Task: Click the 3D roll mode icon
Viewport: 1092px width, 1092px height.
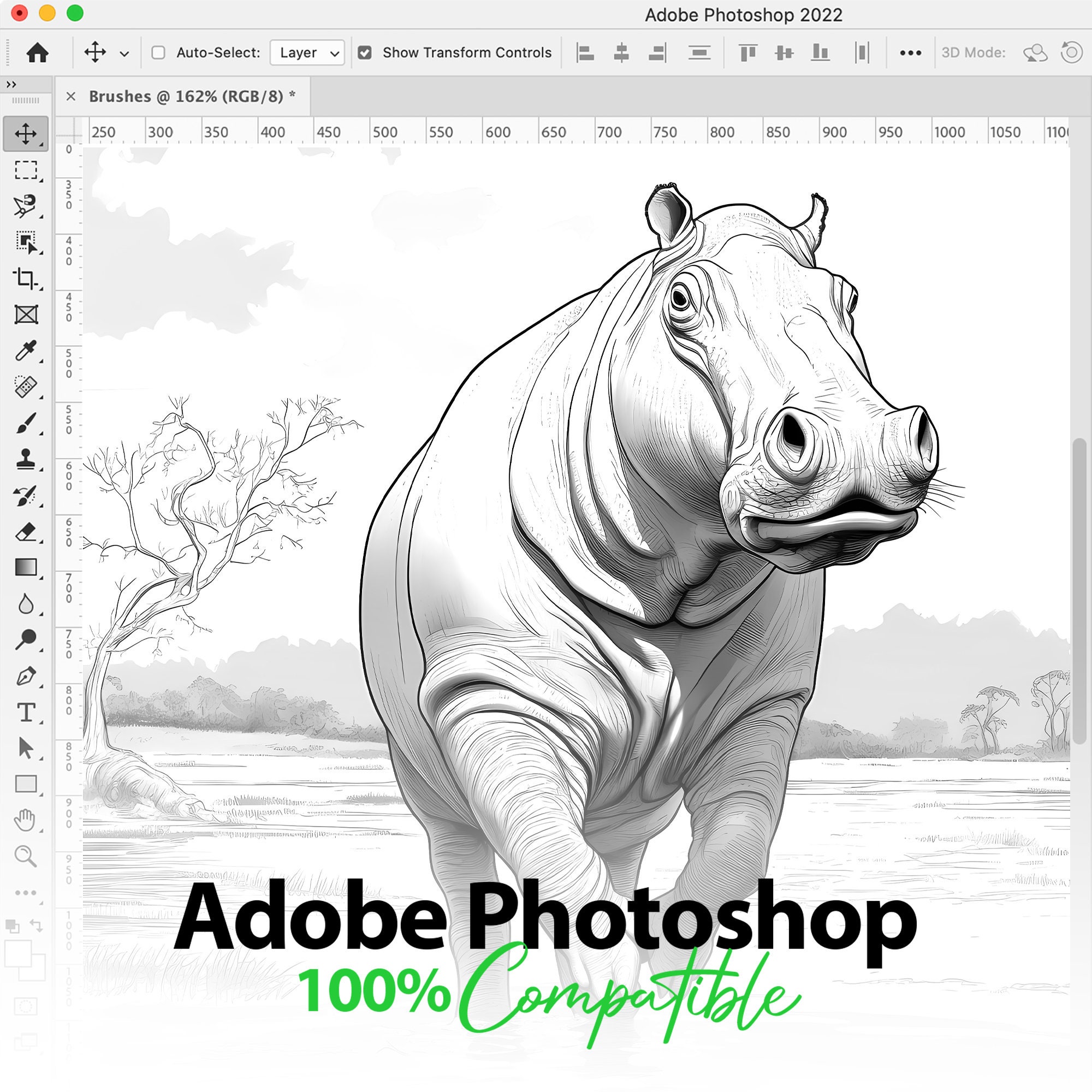Action: [1072, 52]
